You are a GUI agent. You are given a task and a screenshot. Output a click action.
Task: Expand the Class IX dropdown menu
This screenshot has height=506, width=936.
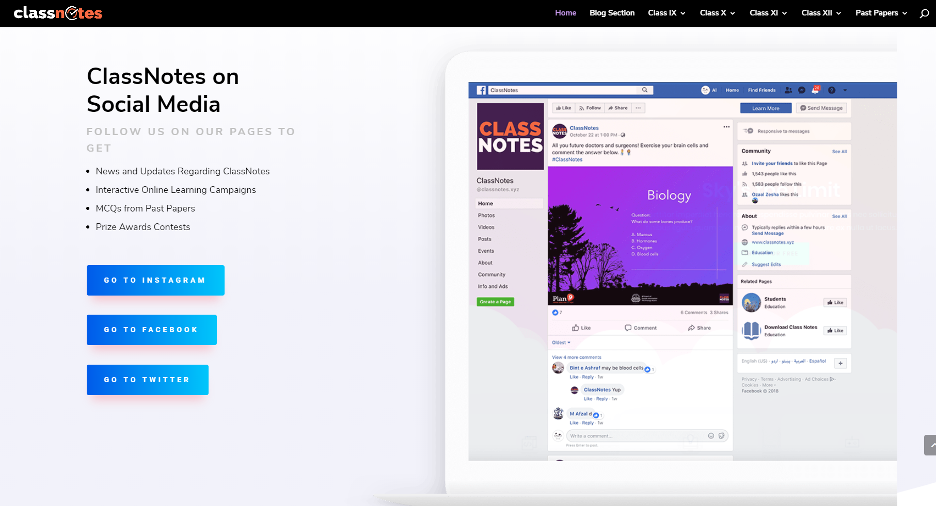pos(666,13)
